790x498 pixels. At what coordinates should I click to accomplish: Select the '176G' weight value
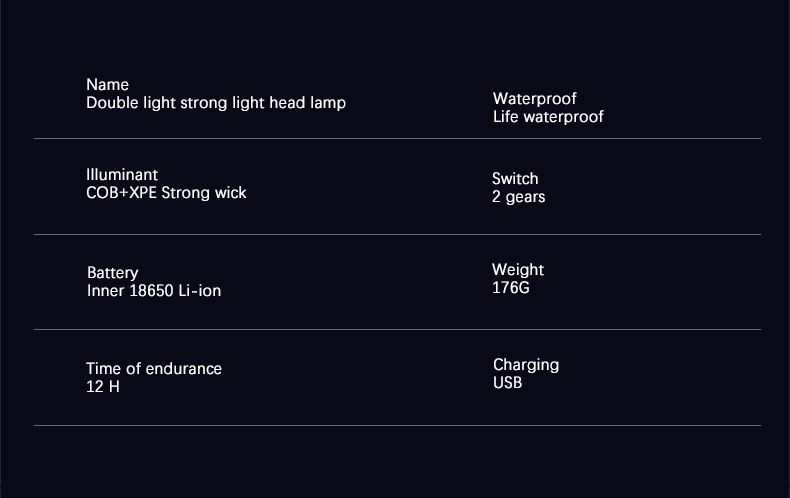(x=510, y=288)
